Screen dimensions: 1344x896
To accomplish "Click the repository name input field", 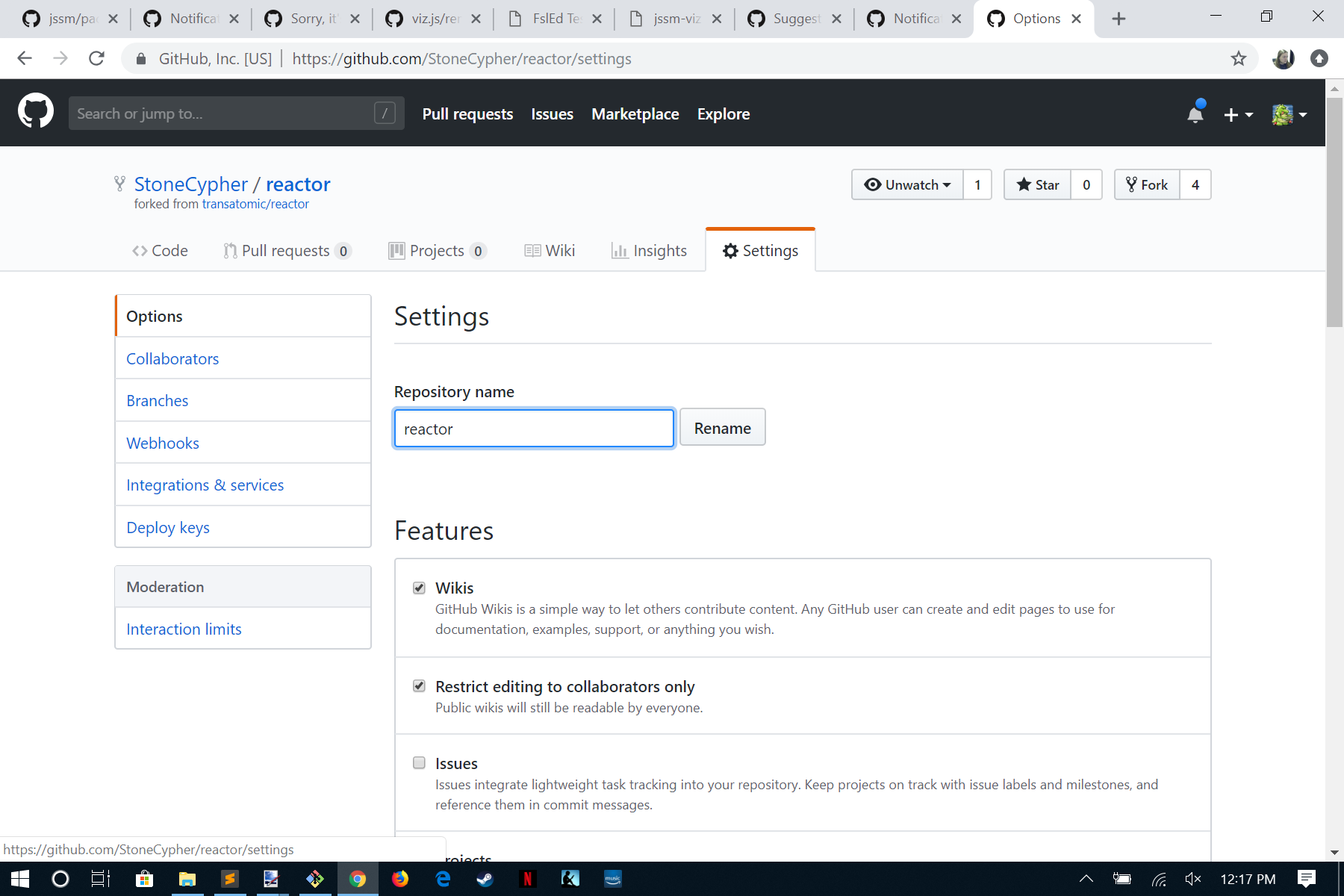I will tap(533, 428).
